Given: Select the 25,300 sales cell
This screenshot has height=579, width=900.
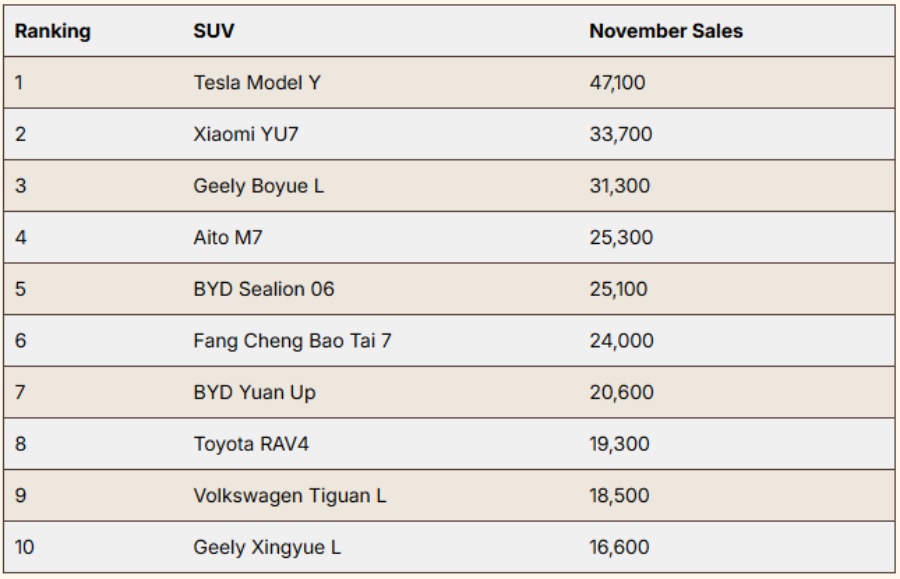Looking at the screenshot, I should coord(620,238).
